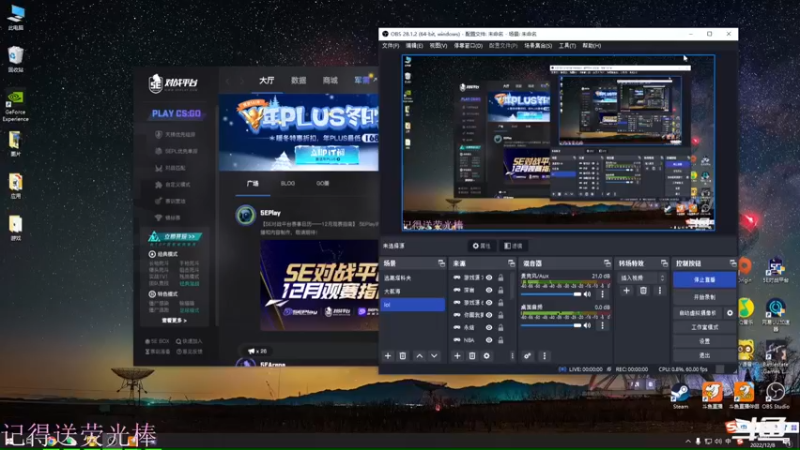Switch to the BLOG feed tab
800x450 pixels.
click(x=288, y=183)
